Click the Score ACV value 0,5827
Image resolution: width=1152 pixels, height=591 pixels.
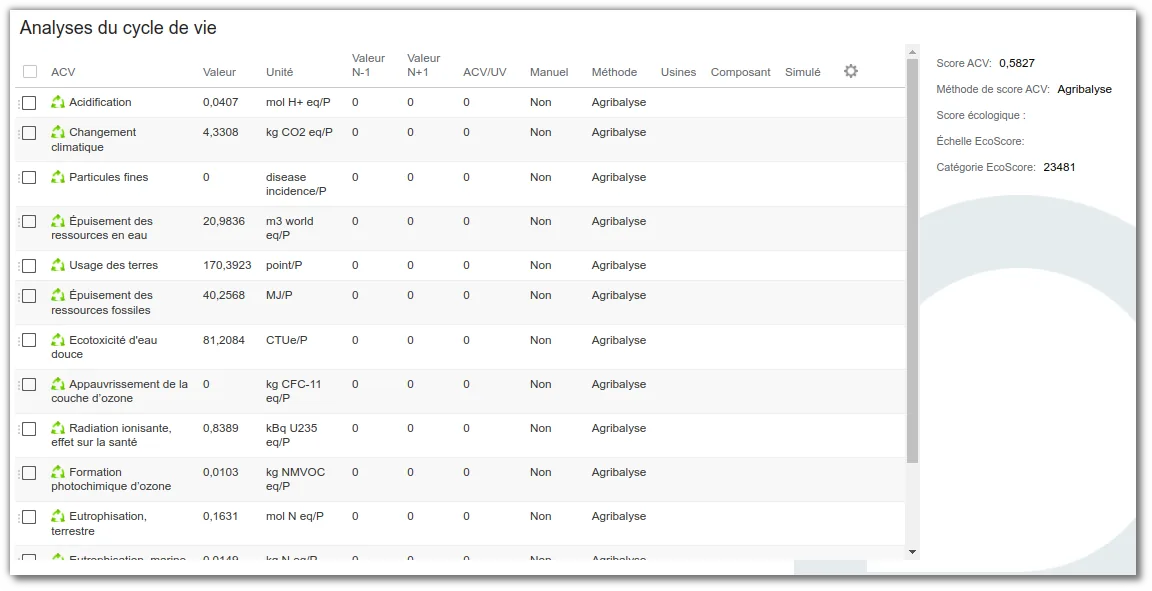(1017, 63)
